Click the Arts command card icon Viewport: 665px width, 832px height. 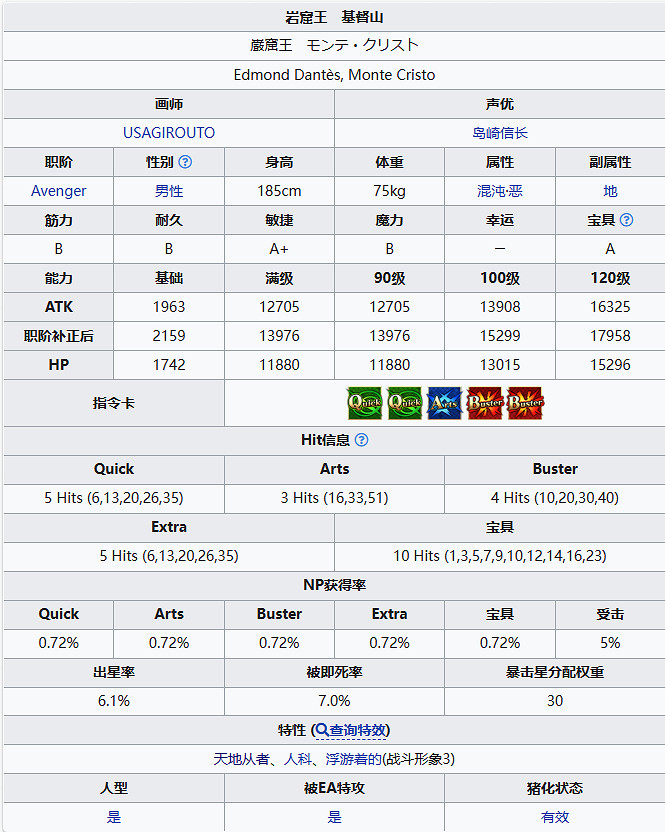[x=445, y=403]
